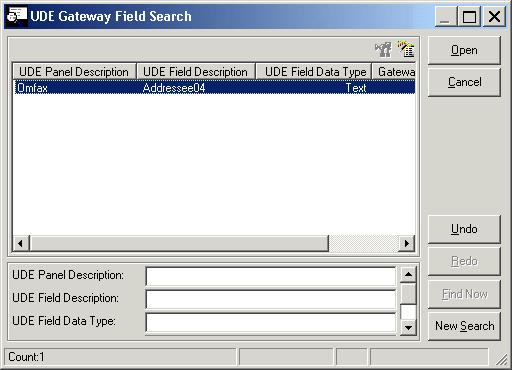Close the UDE Gateway Field Search window

494,17
